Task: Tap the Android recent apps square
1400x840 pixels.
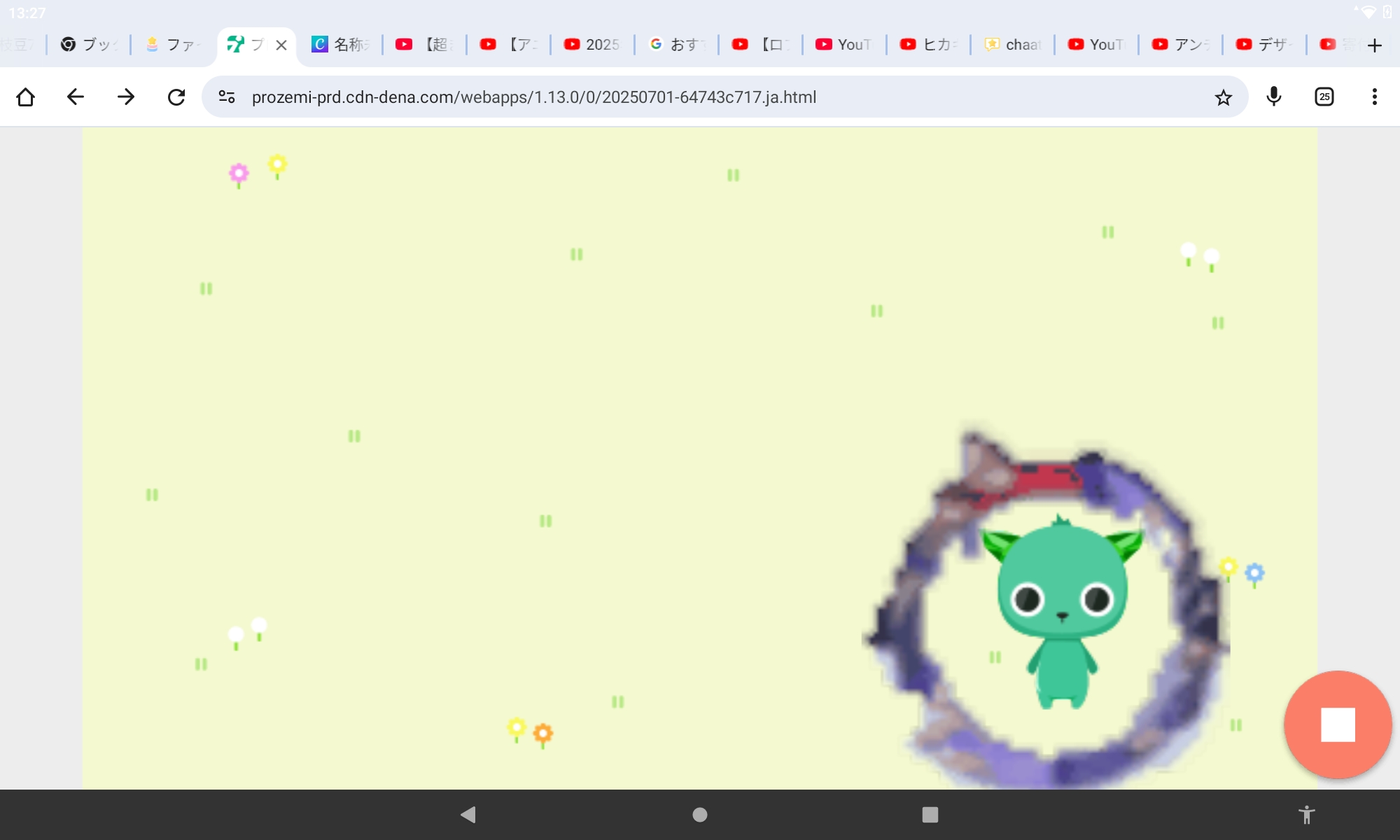Action: tap(930, 815)
